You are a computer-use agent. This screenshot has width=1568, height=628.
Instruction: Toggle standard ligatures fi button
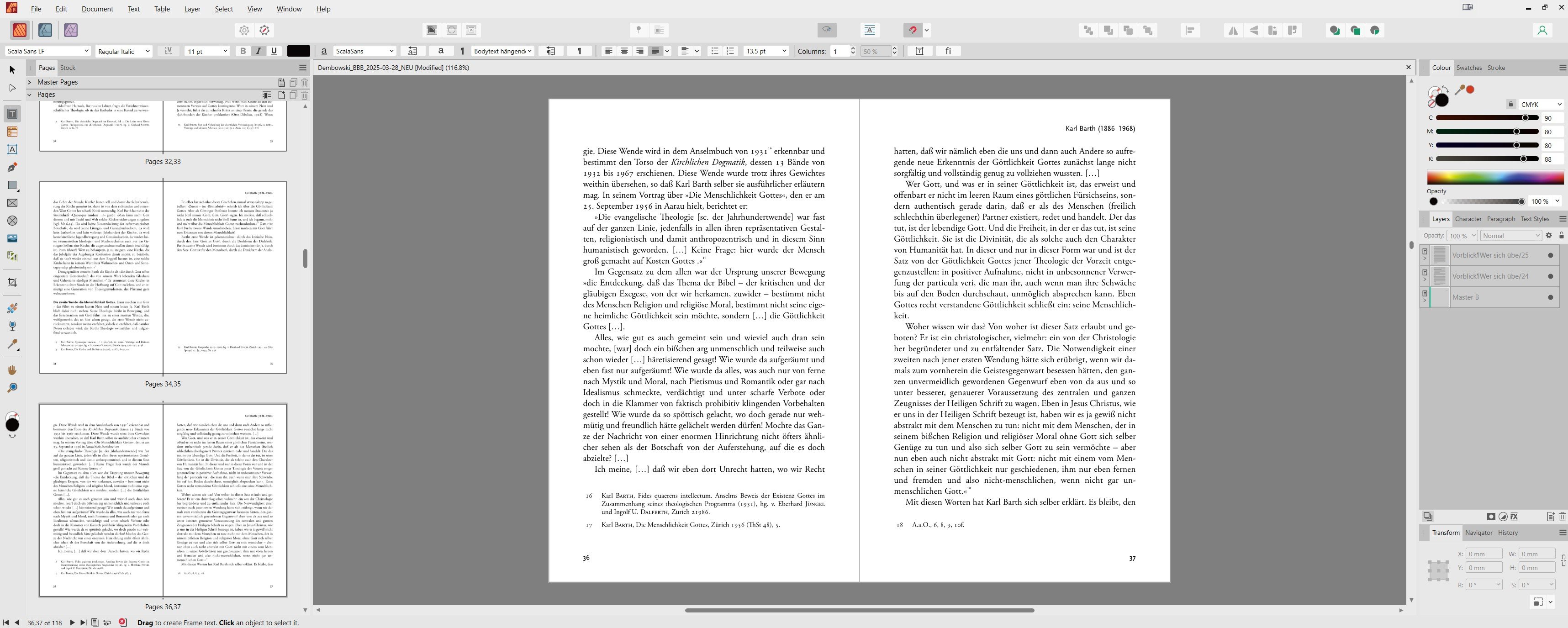click(948, 51)
